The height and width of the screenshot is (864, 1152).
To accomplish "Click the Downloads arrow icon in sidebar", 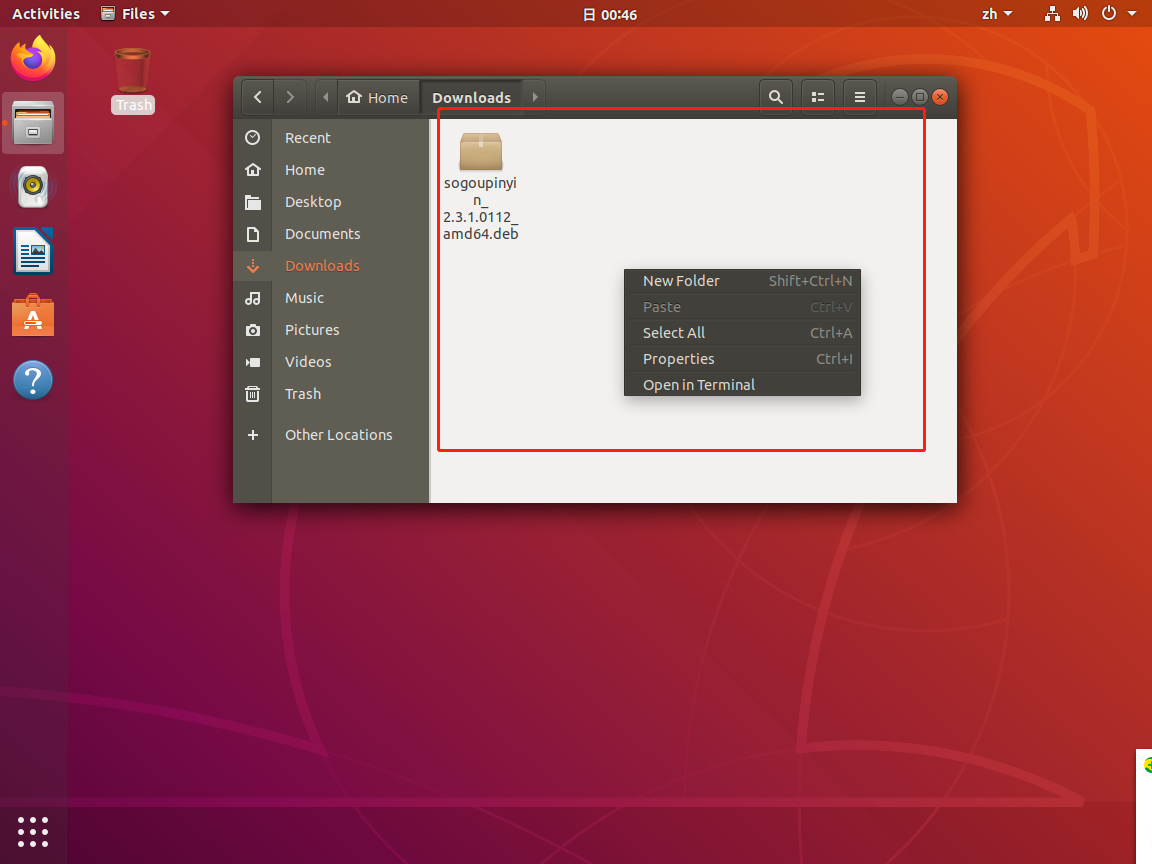I will tap(253, 266).
